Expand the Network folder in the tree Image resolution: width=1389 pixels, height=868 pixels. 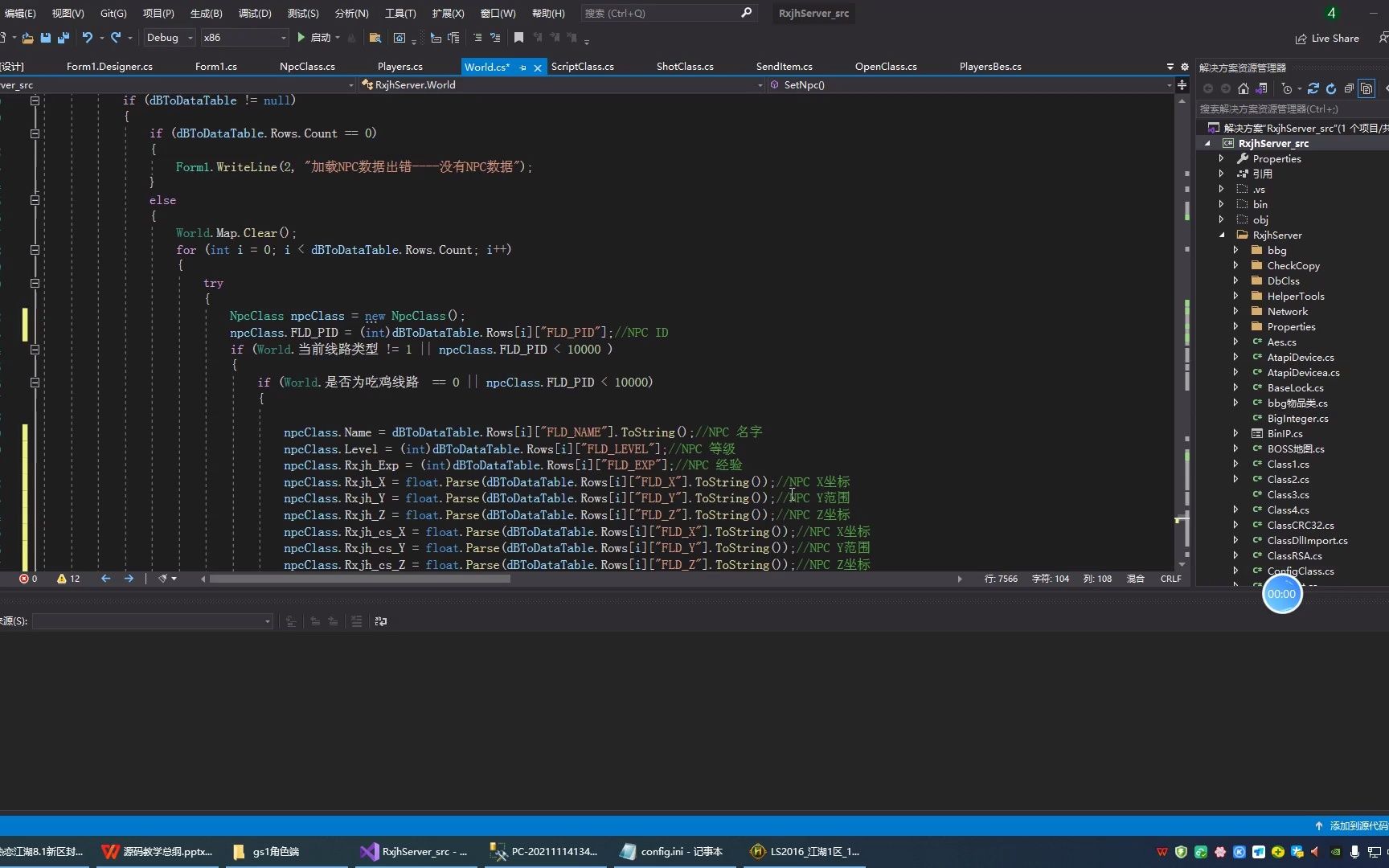point(1236,312)
